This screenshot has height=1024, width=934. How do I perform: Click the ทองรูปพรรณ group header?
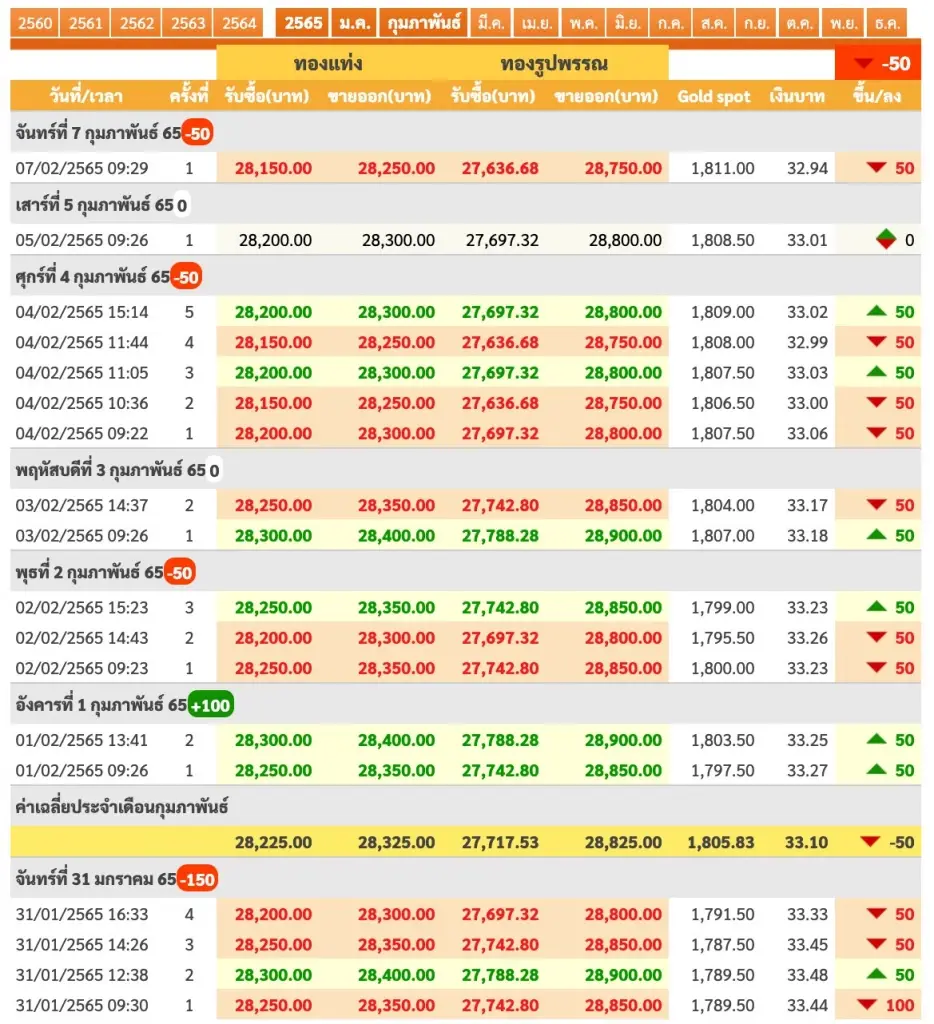554,63
